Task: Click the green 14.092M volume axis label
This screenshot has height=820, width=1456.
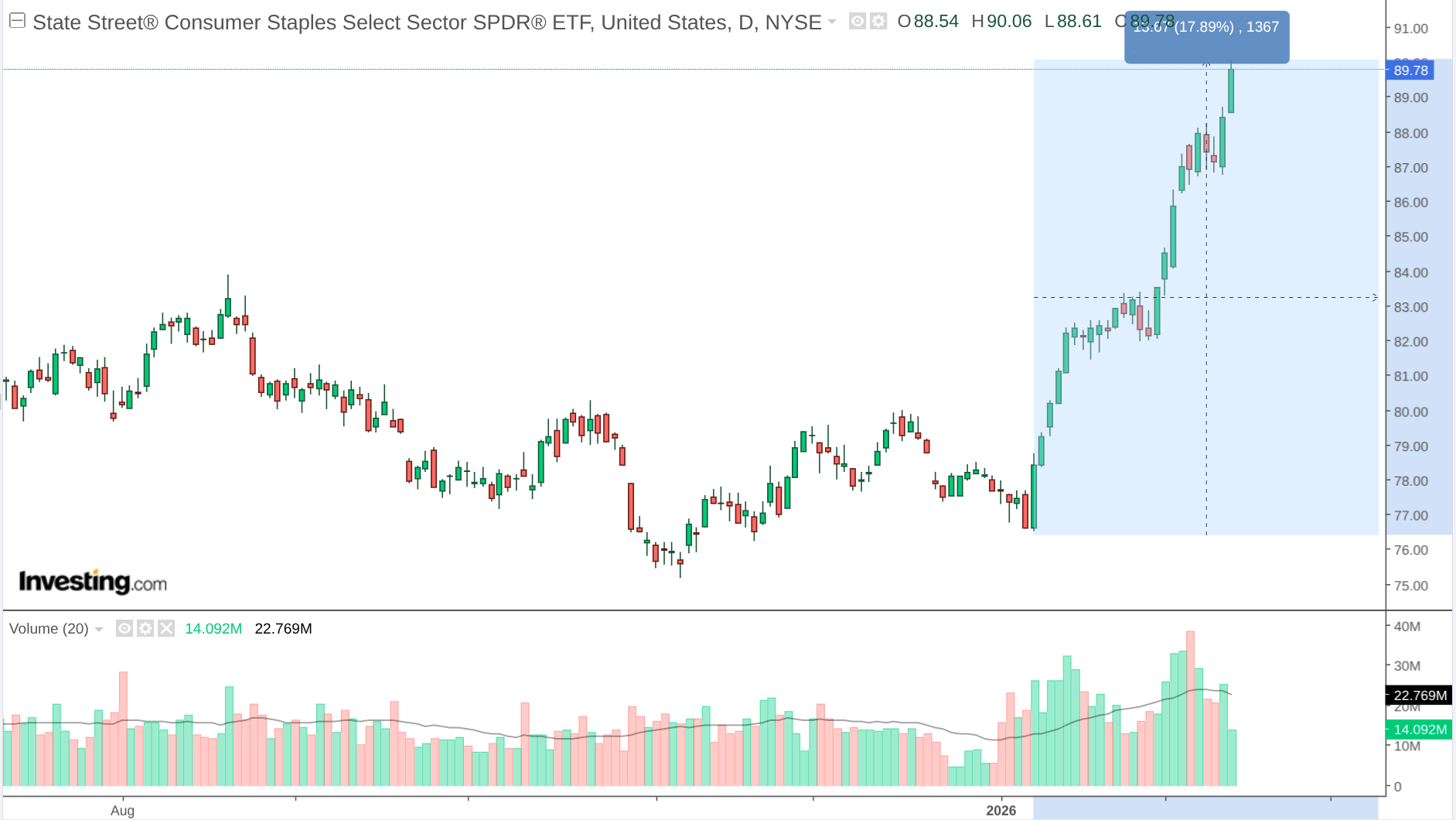Action: coord(1420,729)
